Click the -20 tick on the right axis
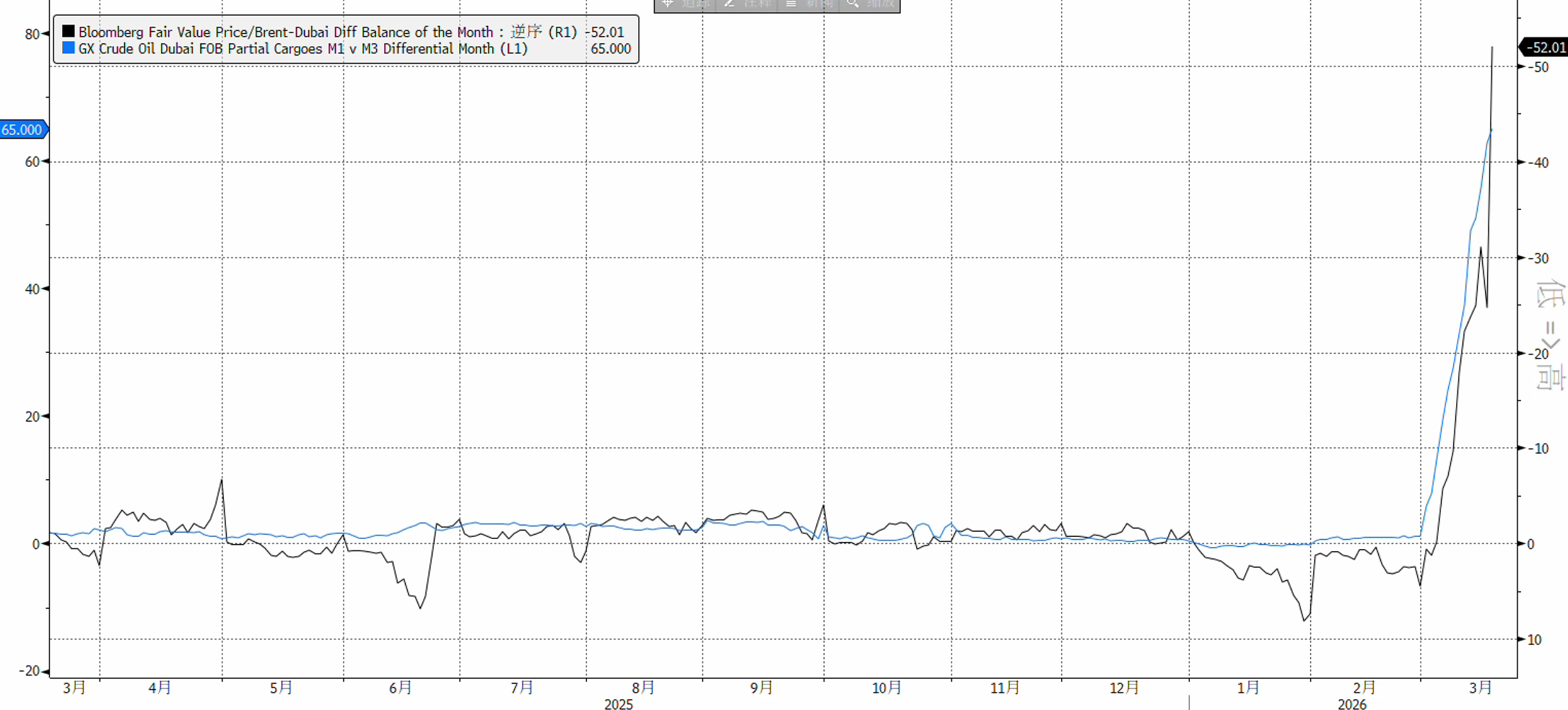Viewport: 1568px width, 710px height. coord(1538,354)
